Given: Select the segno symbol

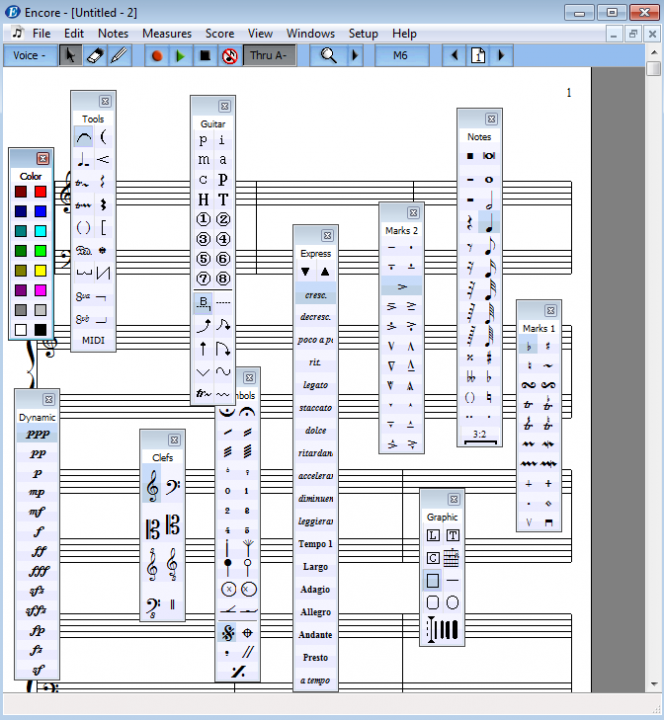Looking at the screenshot, I should [228, 633].
